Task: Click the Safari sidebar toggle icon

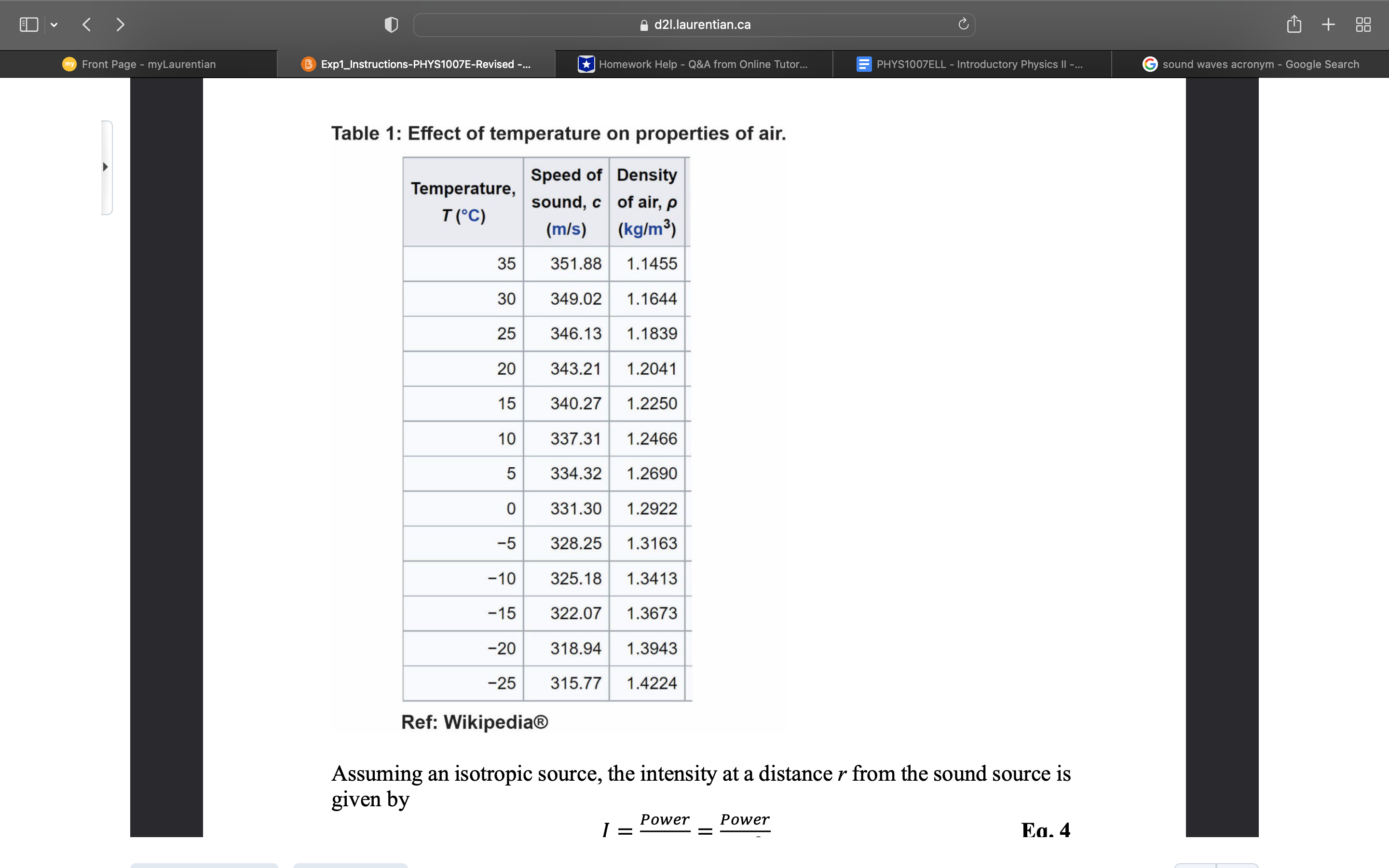Action: point(29,25)
